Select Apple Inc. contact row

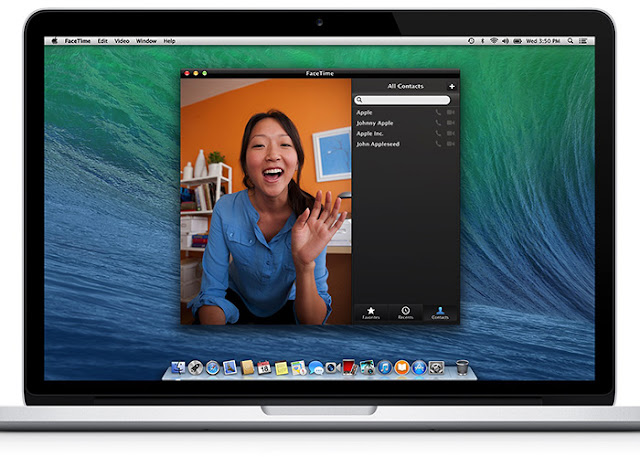405,133
